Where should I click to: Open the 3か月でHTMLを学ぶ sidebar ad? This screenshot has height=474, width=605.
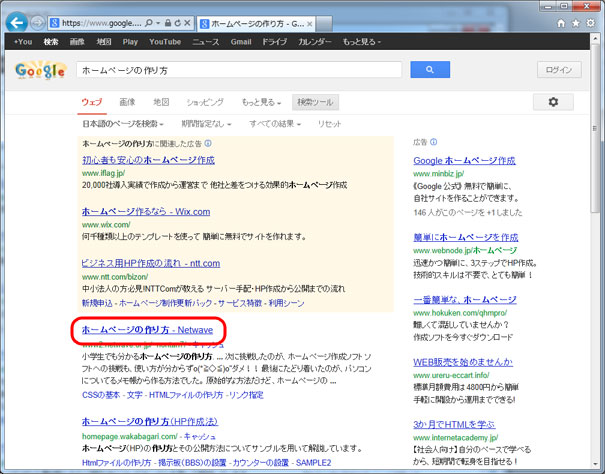coord(454,425)
